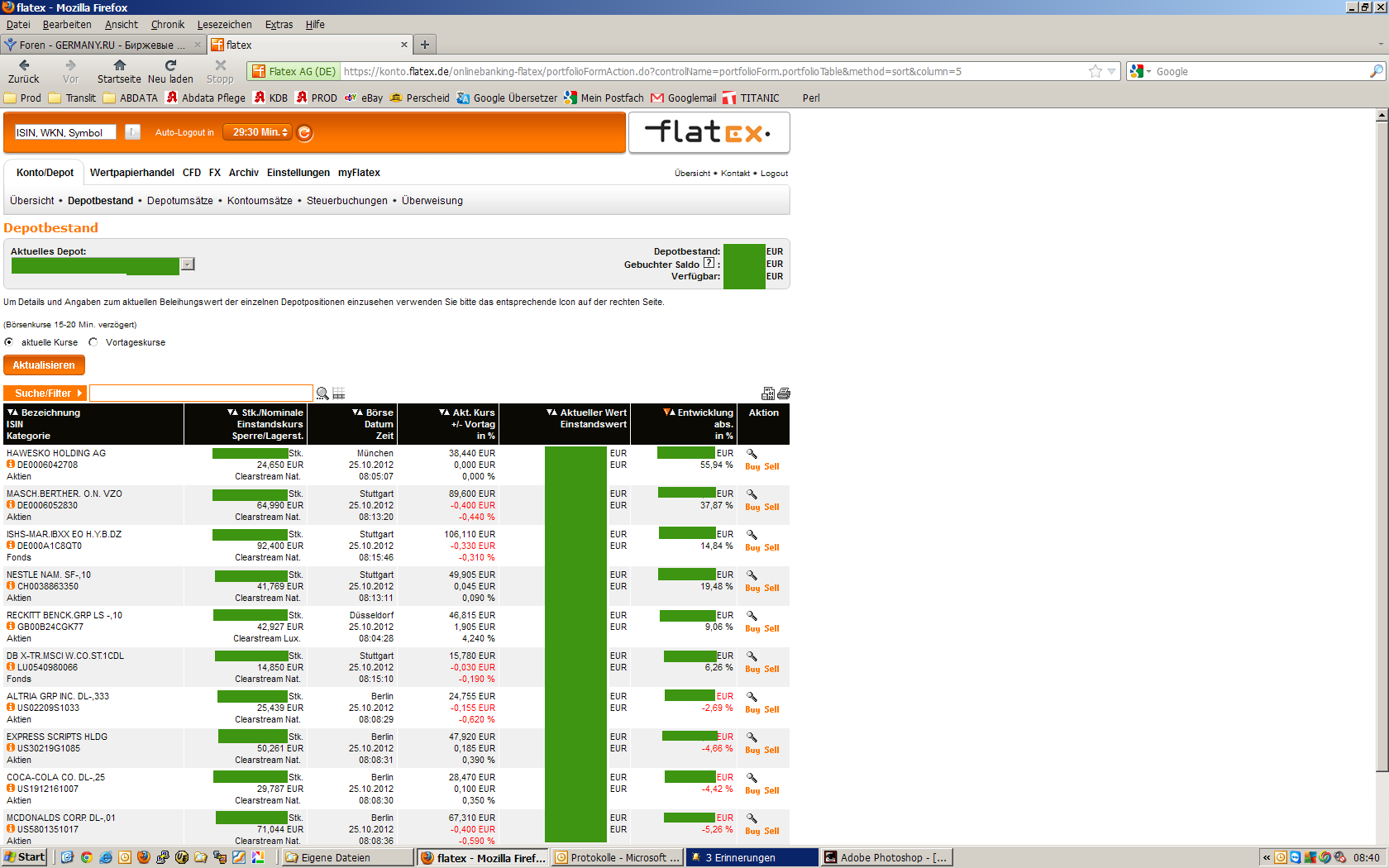Open a new browser tab with plus
The height and width of the screenshot is (868, 1389).
[425, 45]
